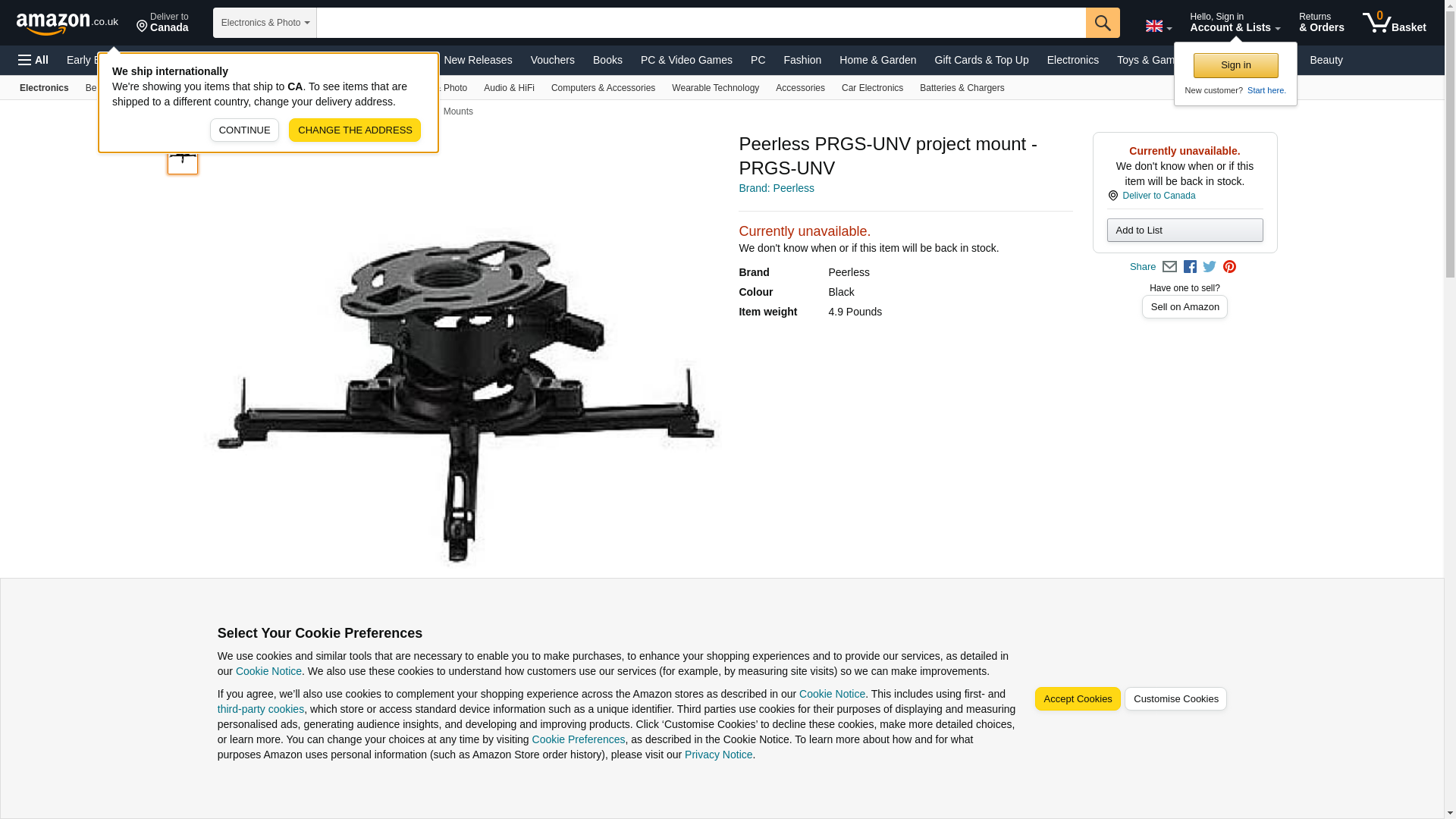Image resolution: width=1456 pixels, height=819 pixels.
Task: Expand the Electronics & Photo search category dropdown
Action: click(x=265, y=23)
